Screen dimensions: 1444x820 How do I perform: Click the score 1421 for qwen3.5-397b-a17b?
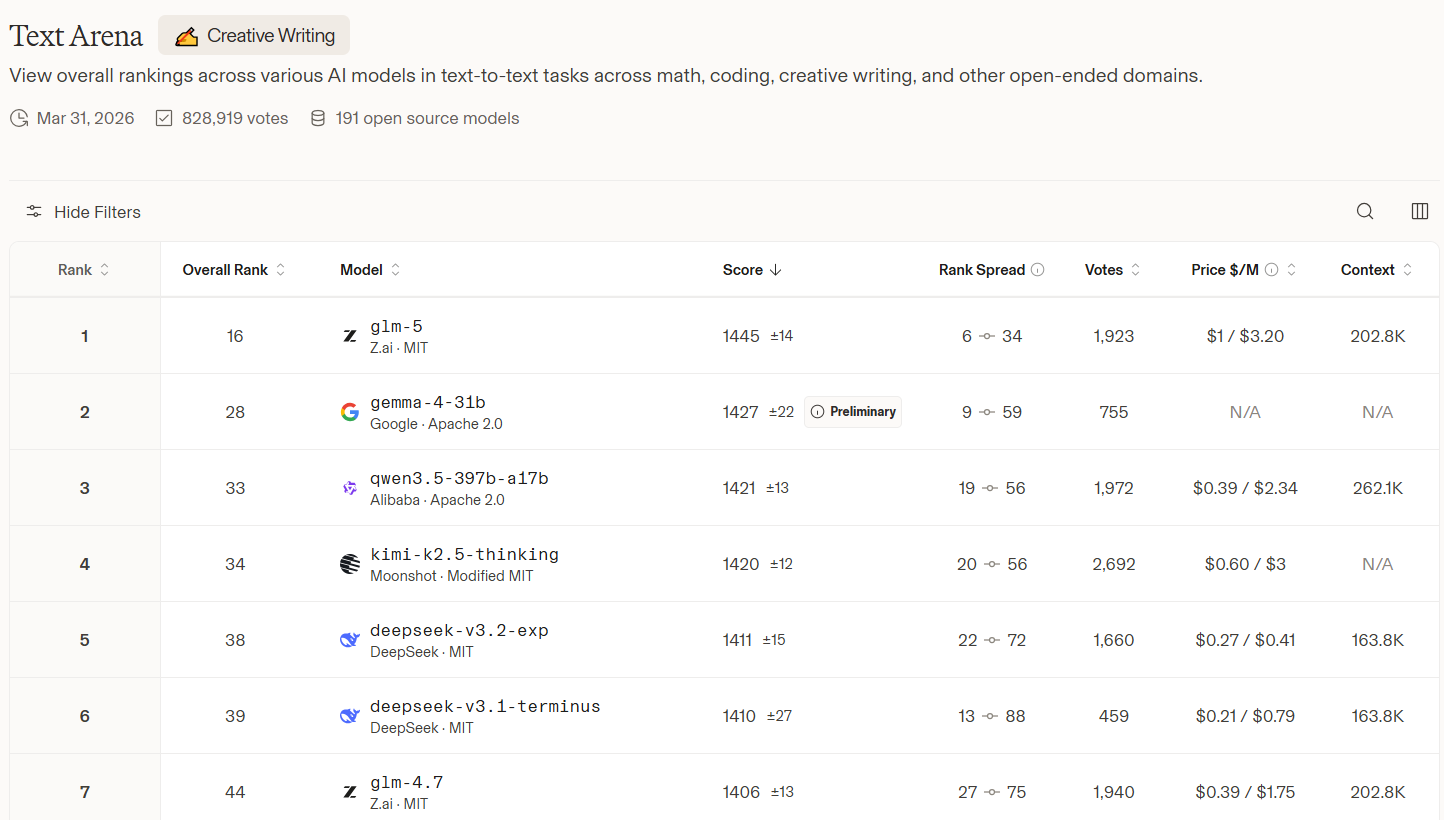739,488
